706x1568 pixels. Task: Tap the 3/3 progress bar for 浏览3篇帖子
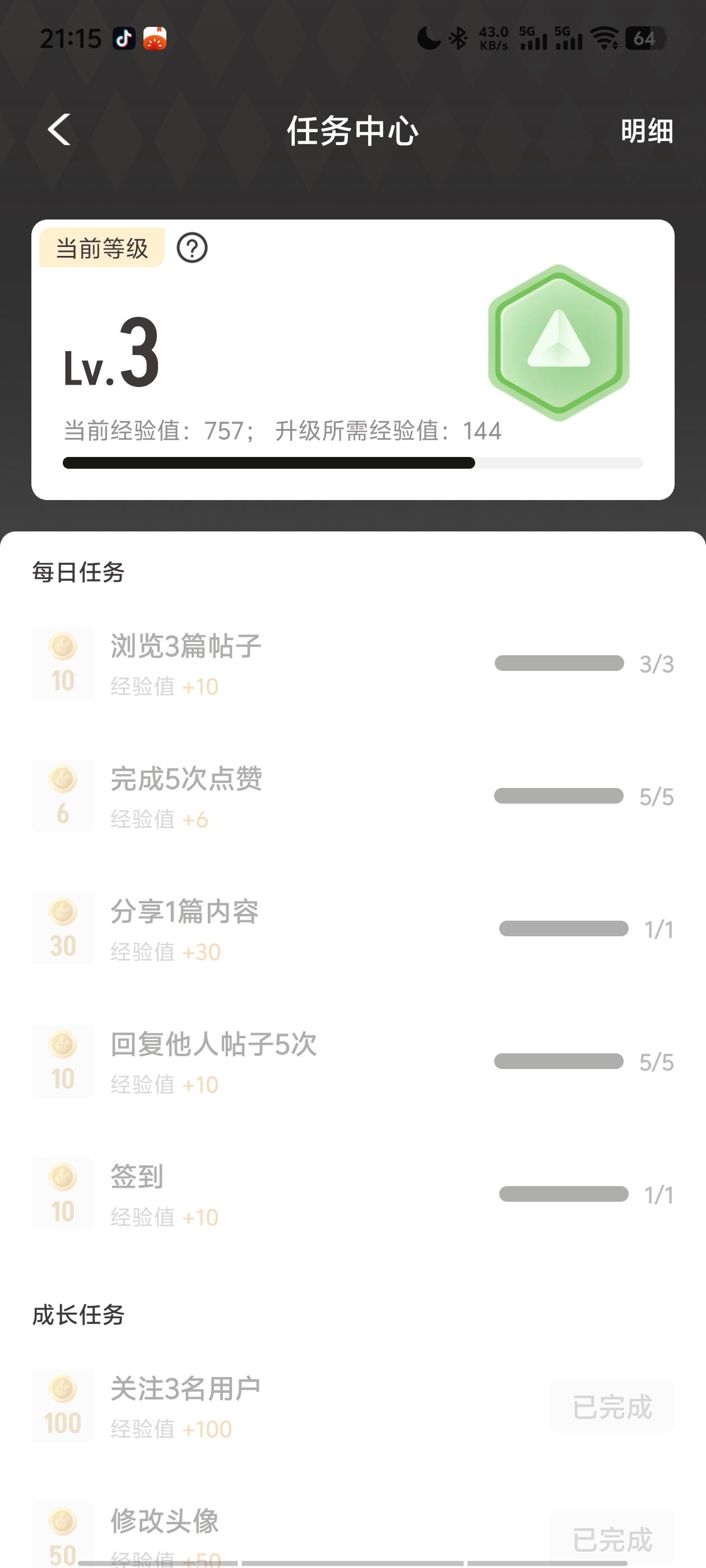pyautogui.click(x=559, y=663)
